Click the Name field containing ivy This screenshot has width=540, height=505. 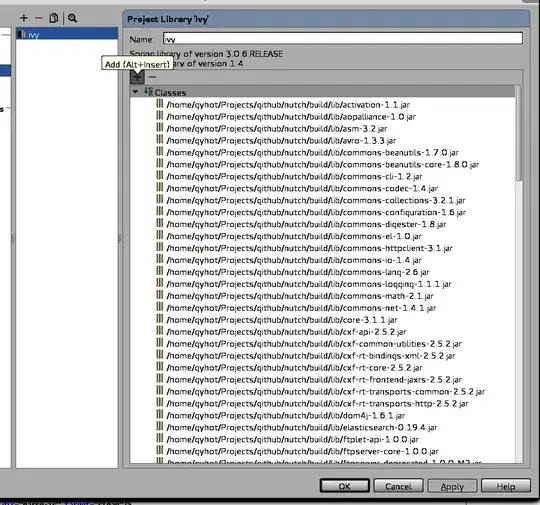343,39
